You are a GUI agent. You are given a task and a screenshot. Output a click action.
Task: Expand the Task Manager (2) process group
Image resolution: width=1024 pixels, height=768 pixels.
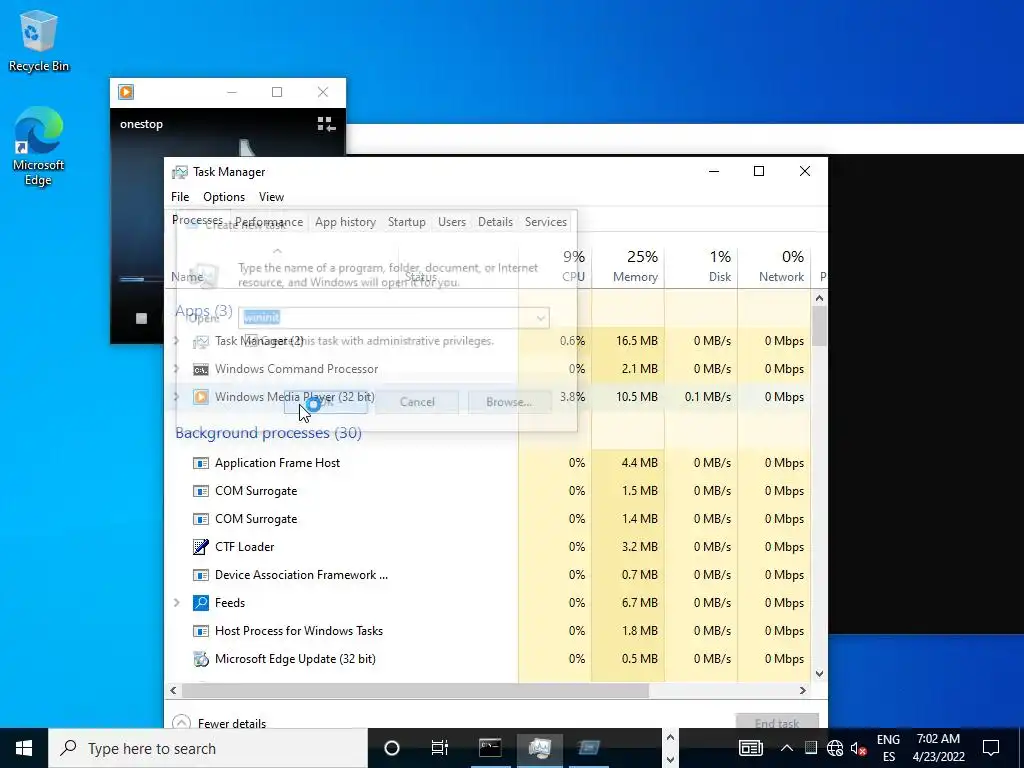pyautogui.click(x=176, y=341)
